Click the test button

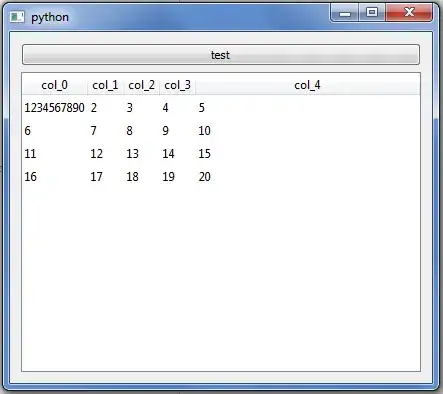coord(221,55)
